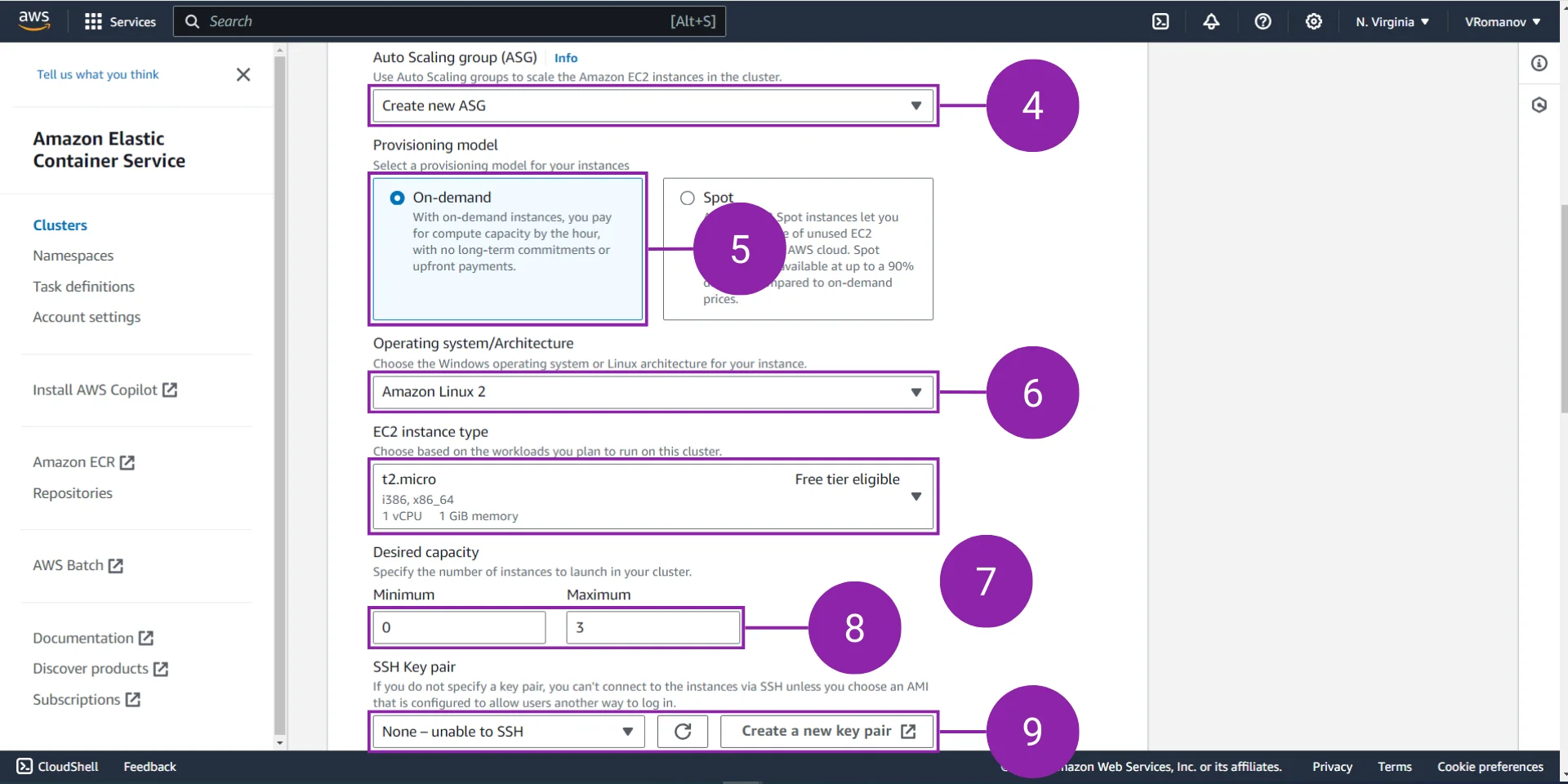
Task: Click Create a new key pair button
Action: click(x=827, y=731)
